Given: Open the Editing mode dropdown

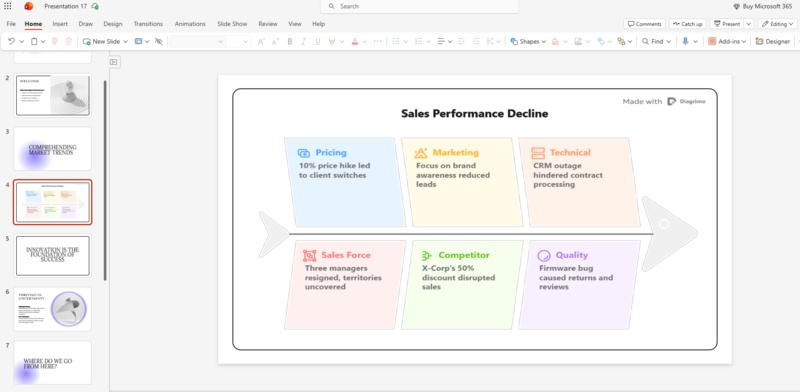Looking at the screenshot, I should [x=778, y=24].
